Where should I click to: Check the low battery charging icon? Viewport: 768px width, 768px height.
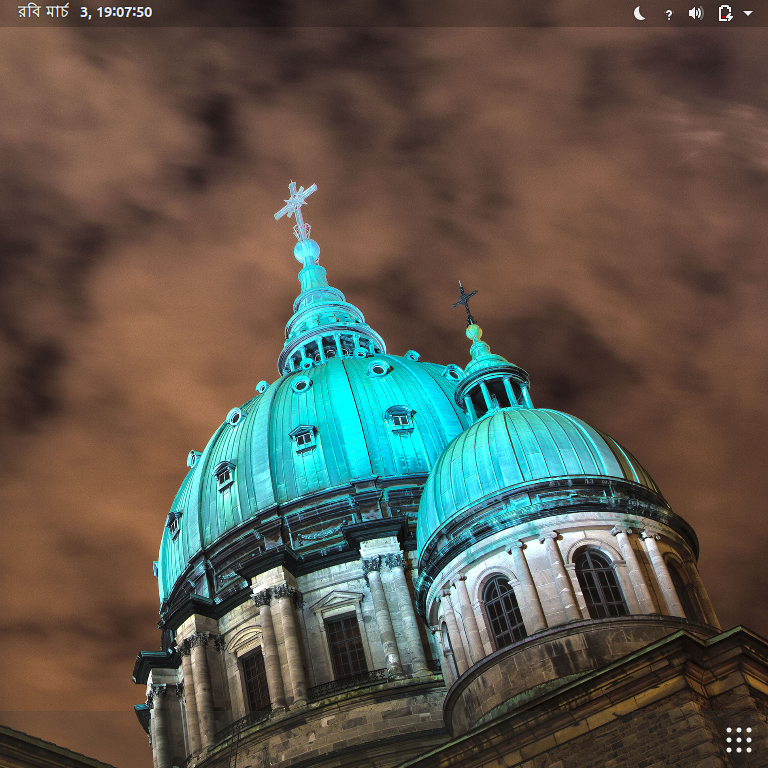(x=725, y=13)
